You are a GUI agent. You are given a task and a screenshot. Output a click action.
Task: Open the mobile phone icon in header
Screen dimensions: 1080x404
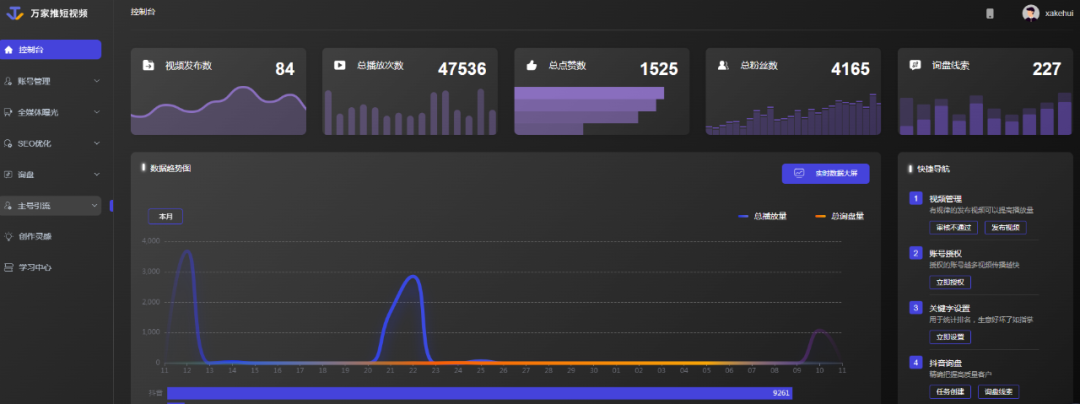click(x=990, y=13)
